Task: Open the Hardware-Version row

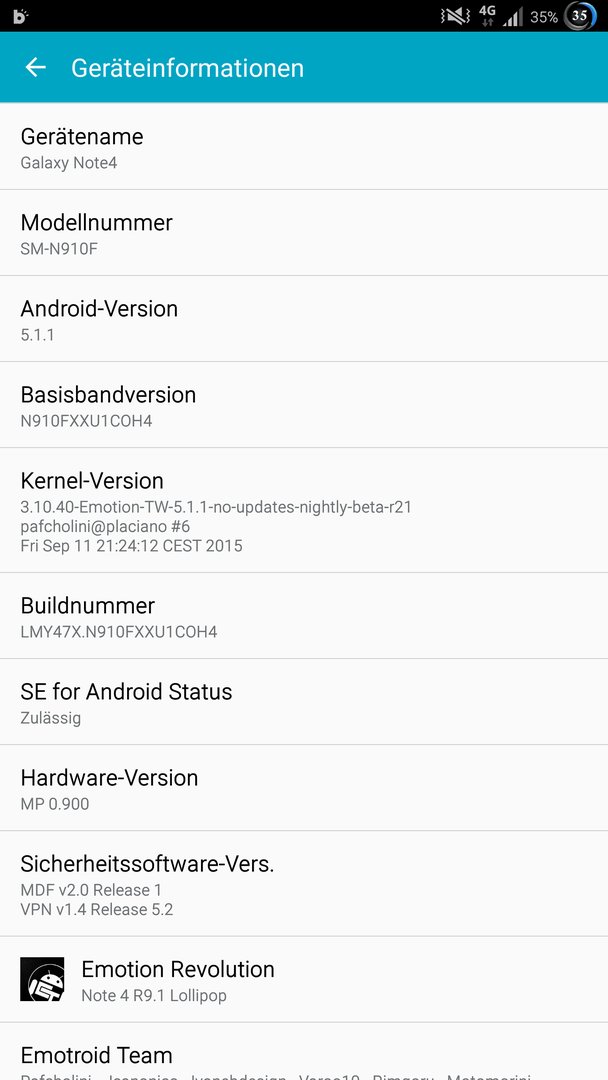Action: [304, 788]
